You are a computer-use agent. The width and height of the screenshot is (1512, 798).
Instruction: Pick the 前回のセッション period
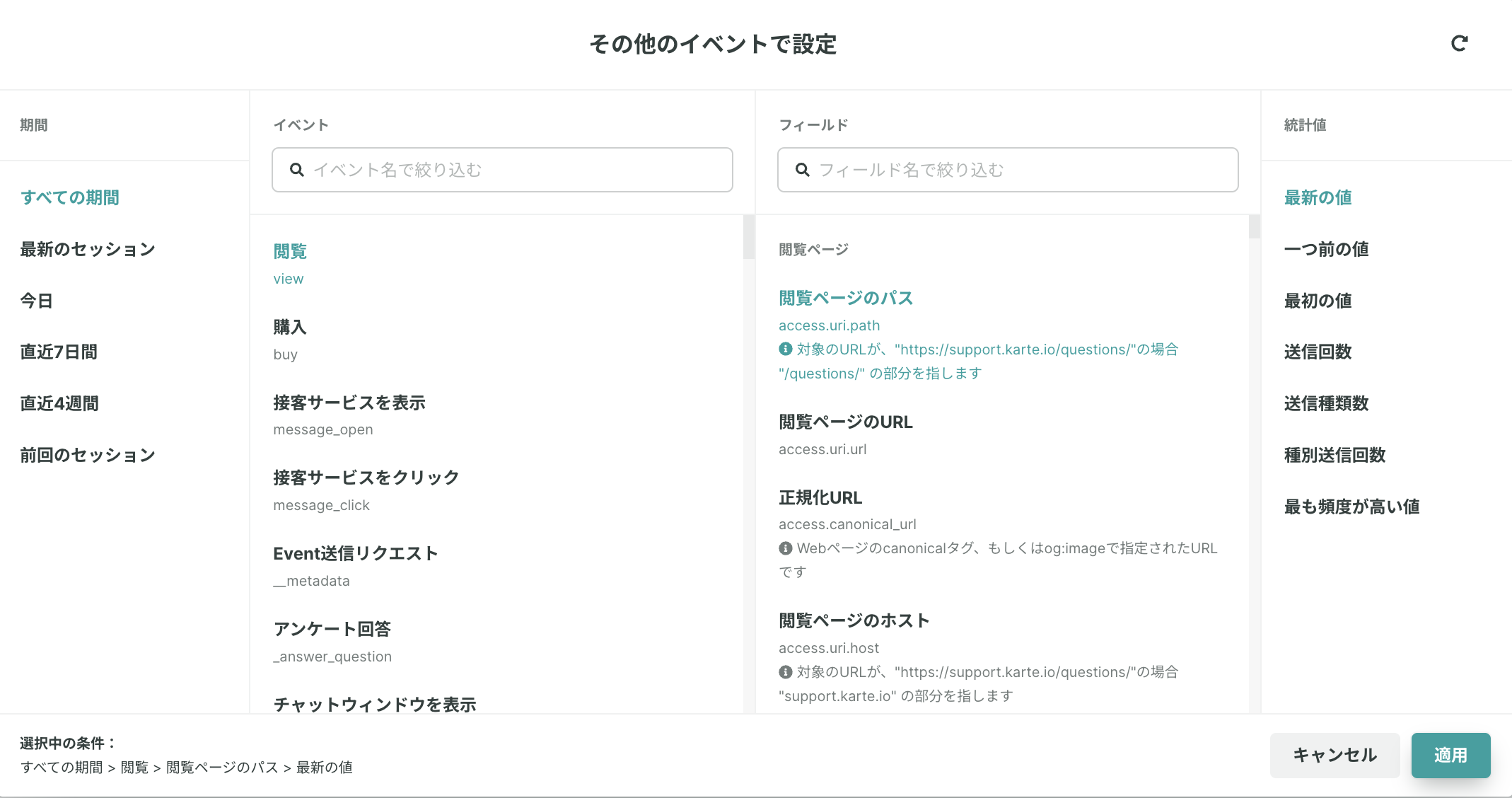tap(88, 455)
